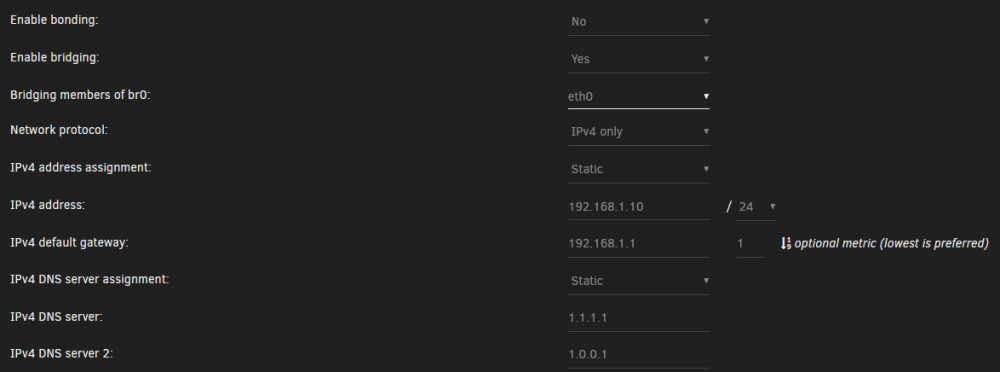Screen dimensions: 1000x372
Task: Click the arrow next to subnet mask 24
Action: (x=772, y=206)
